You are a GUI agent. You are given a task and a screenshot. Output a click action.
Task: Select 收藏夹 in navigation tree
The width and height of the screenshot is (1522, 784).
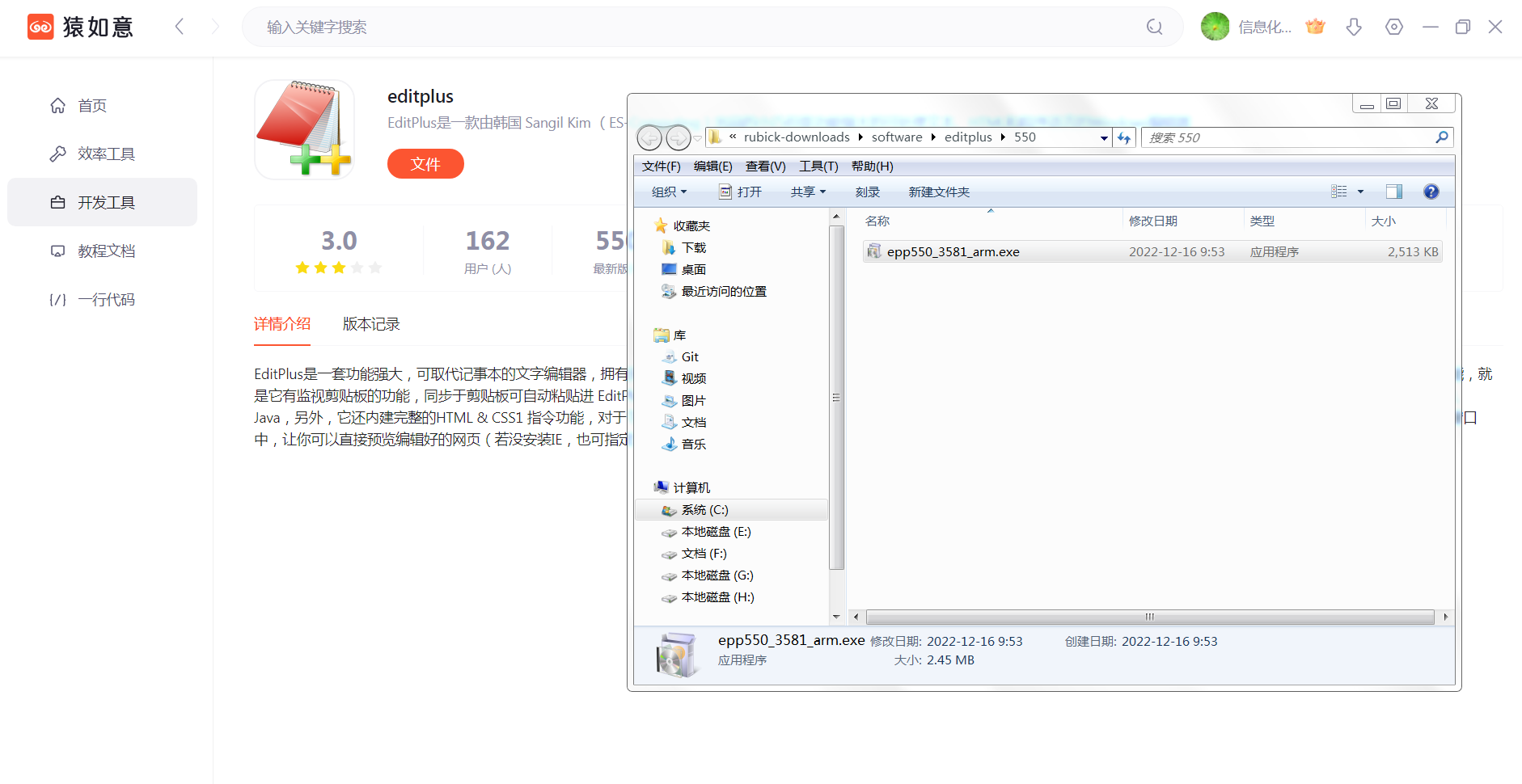tap(691, 226)
